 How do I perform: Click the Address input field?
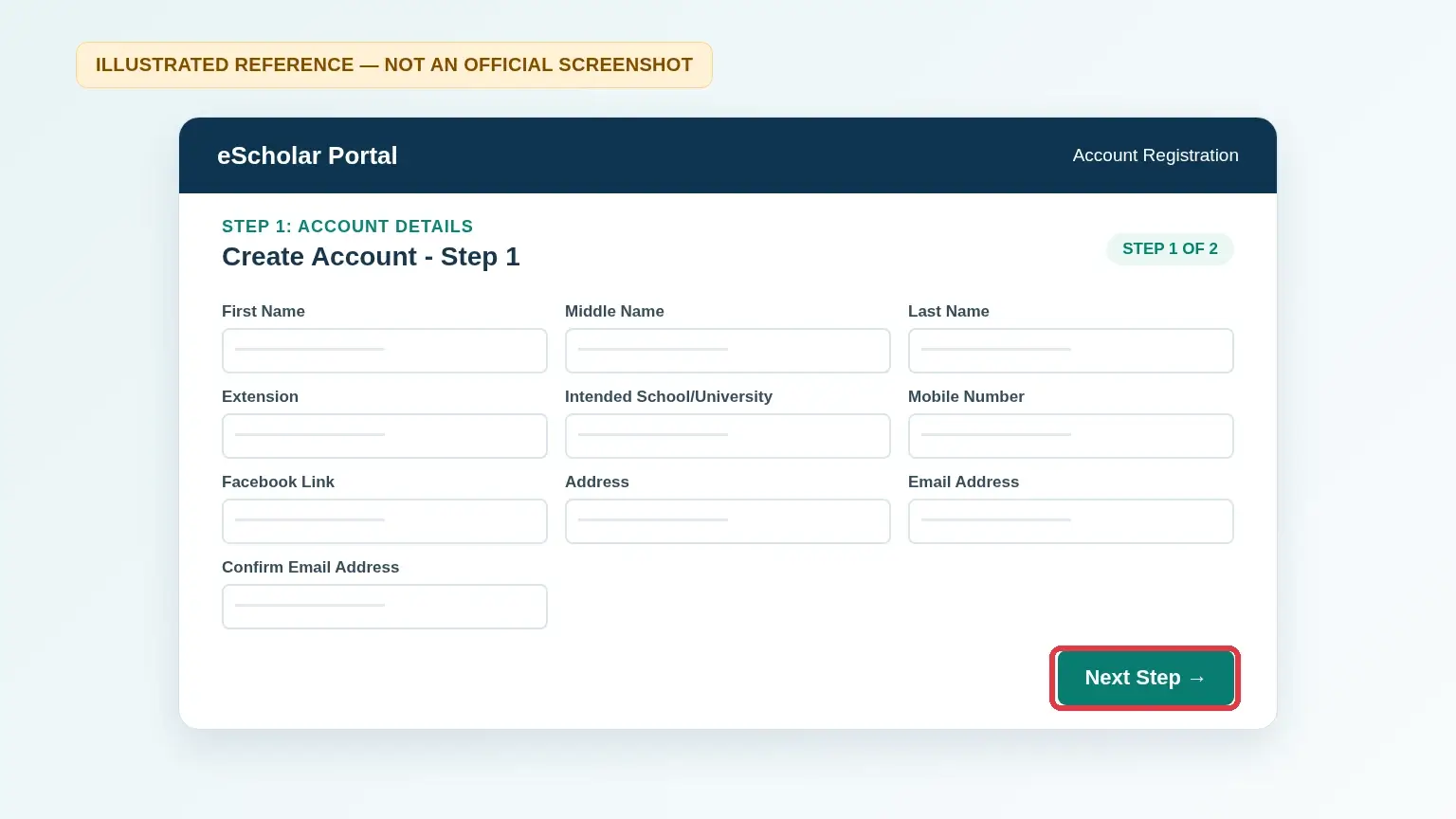point(728,521)
